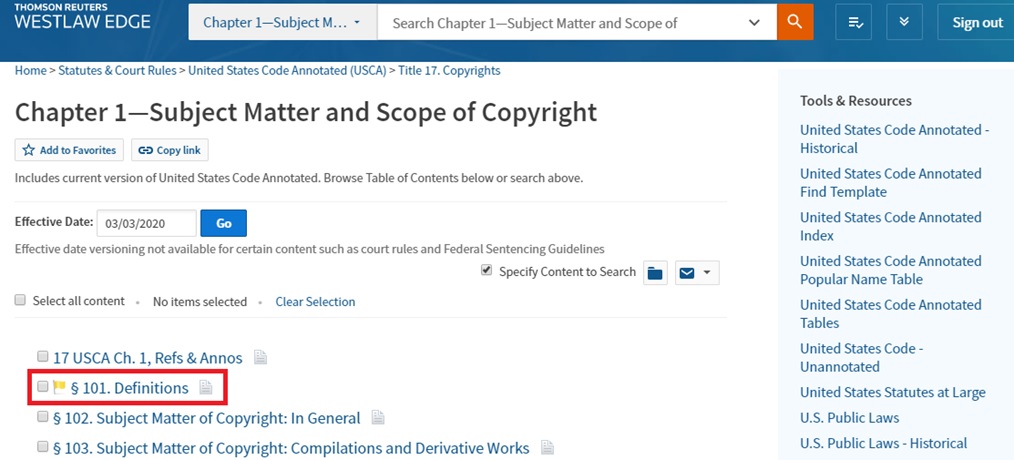Open the email delivery options arrow
This screenshot has width=1014, height=460.
click(707, 273)
